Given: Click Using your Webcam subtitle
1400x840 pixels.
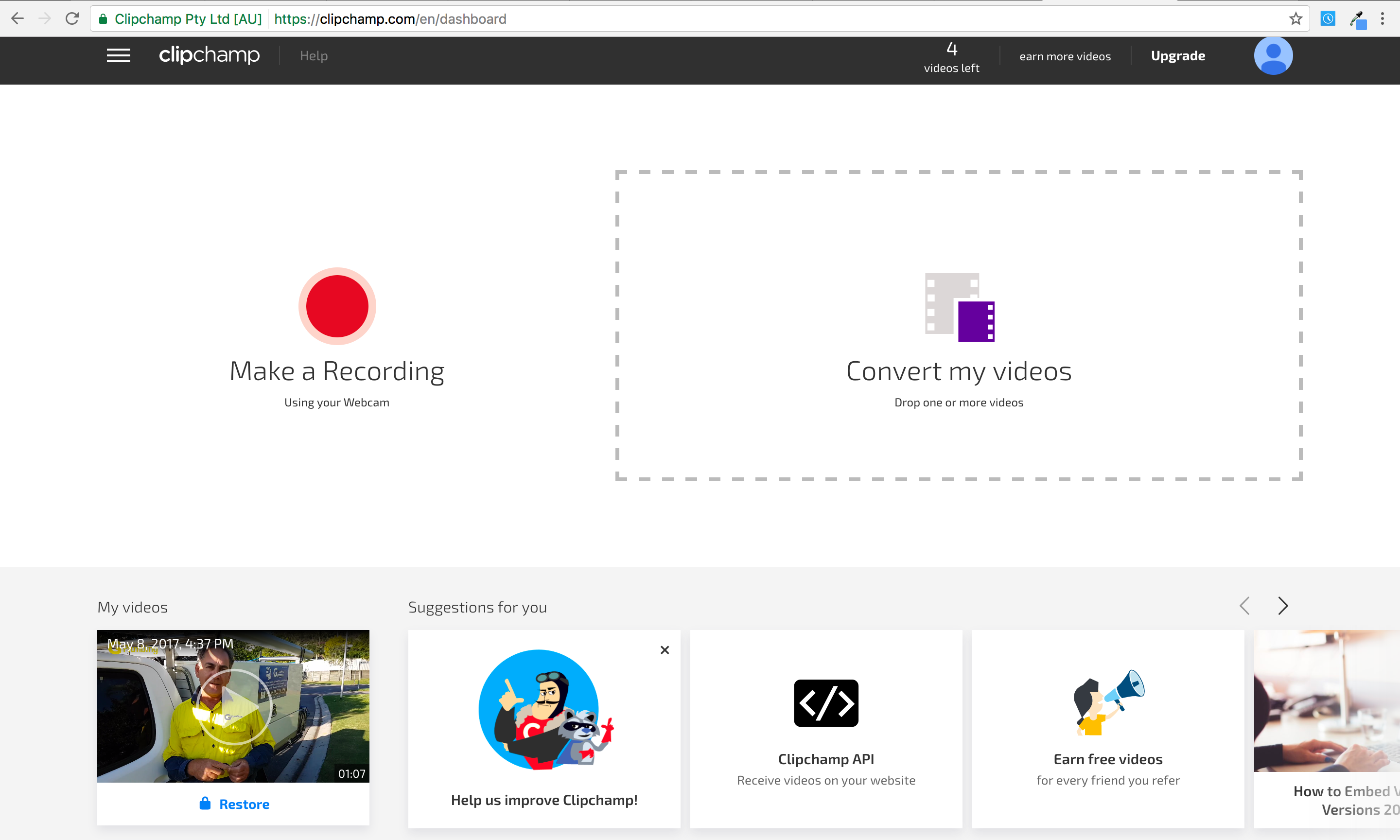Looking at the screenshot, I should coord(337,402).
